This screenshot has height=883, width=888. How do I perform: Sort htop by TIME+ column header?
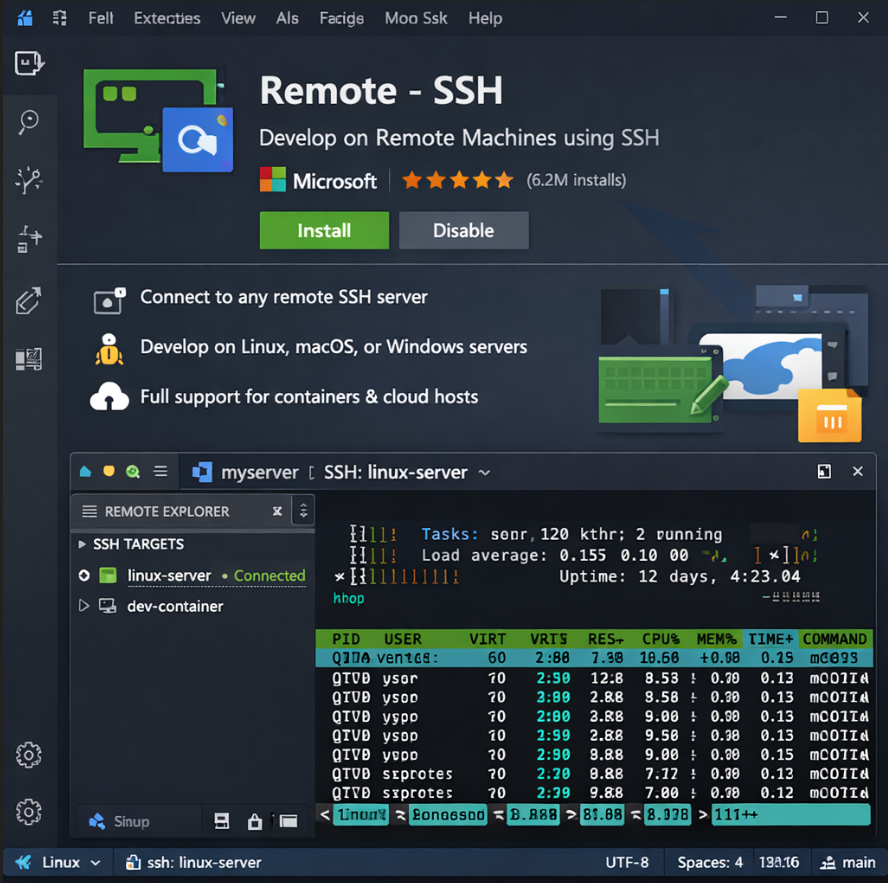point(771,639)
